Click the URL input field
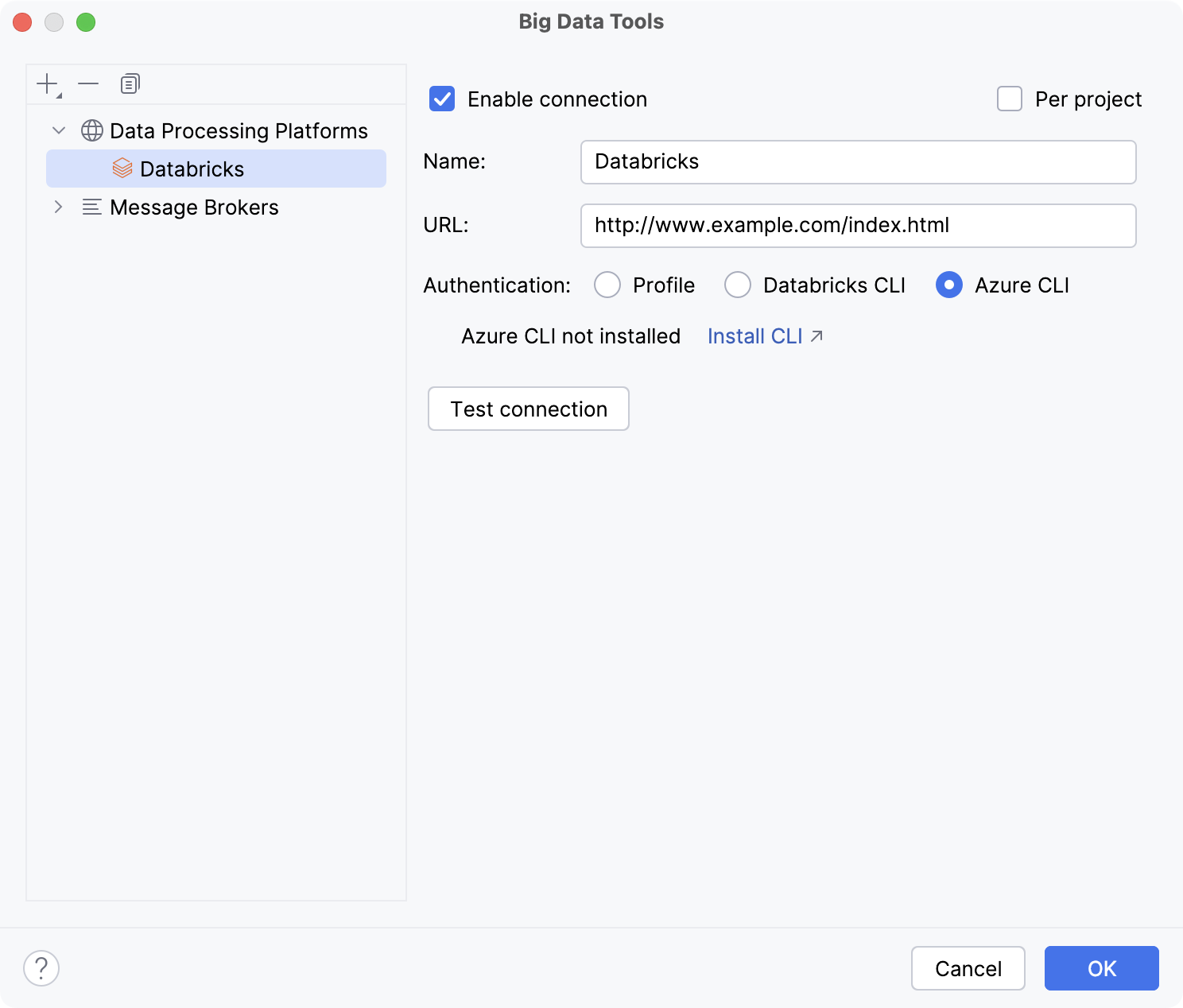The image size is (1183, 1008). pos(858,226)
